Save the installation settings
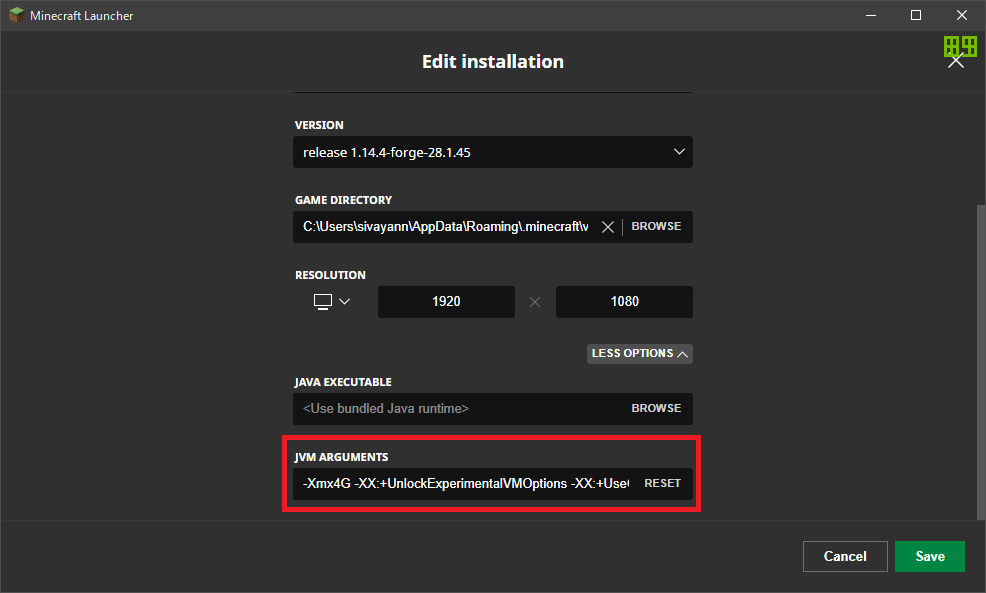 [929, 557]
